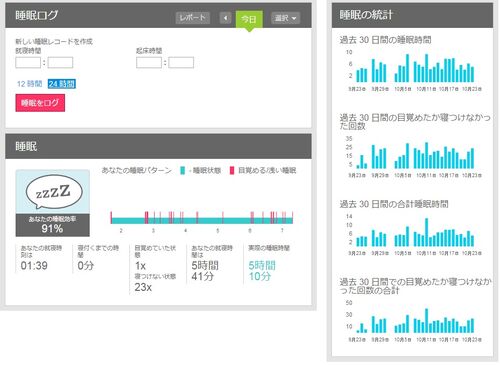Image resolution: width=500 pixels, height=365 pixels.
Task: Click bedtime minute input field
Action: pos(60,62)
